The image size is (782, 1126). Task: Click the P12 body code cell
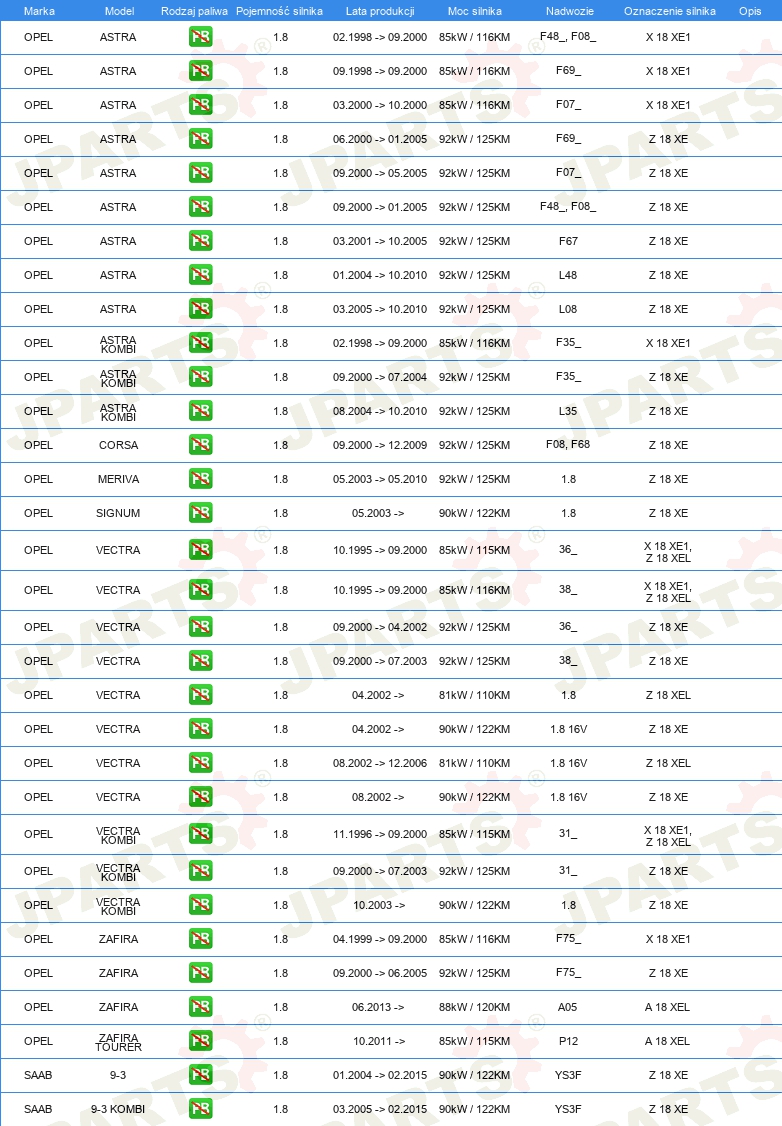coord(568,1041)
